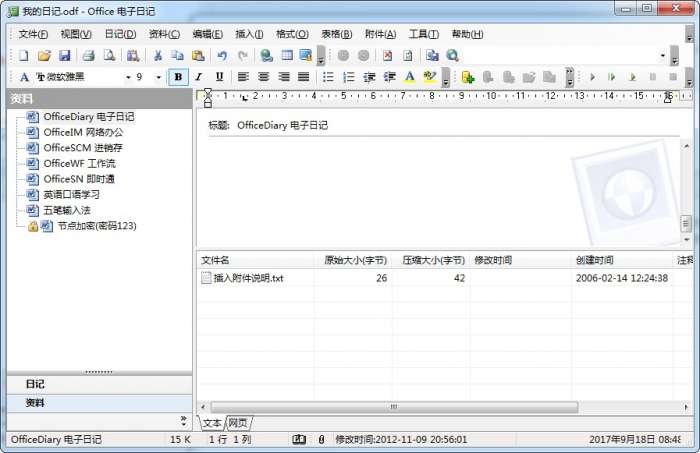Open the 格式 menu
The height and width of the screenshot is (453, 700).
click(292, 34)
